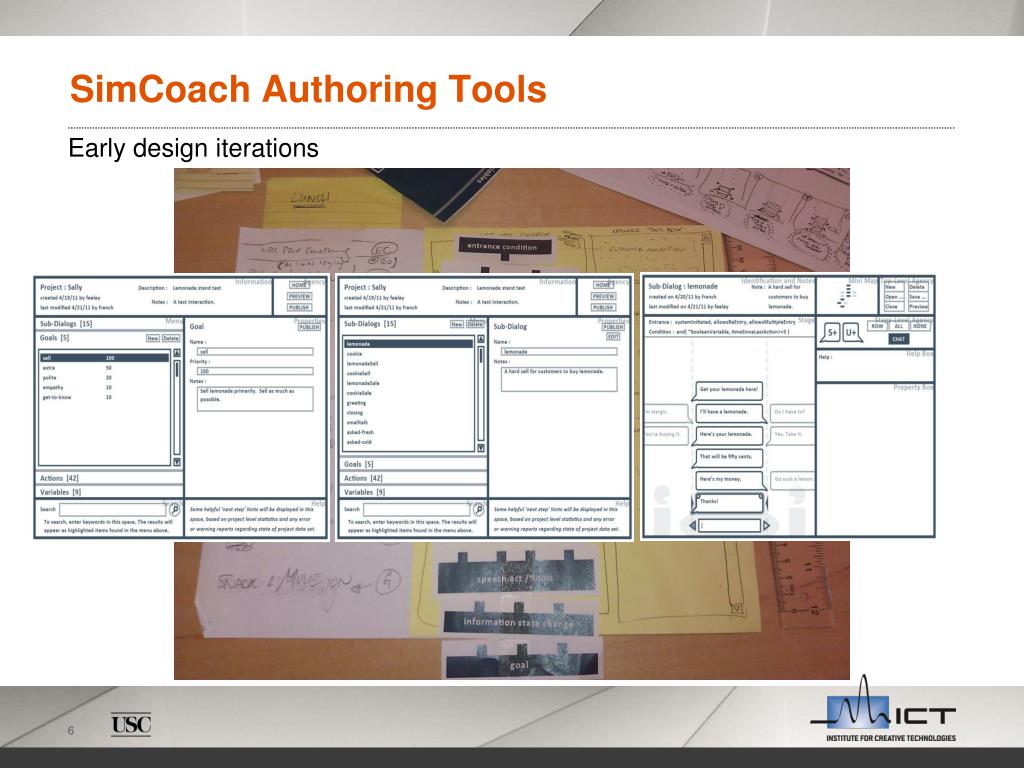The image size is (1024, 768).
Task: Click the left triangle beside the chat entry box
Action: pyautogui.click(x=692, y=526)
